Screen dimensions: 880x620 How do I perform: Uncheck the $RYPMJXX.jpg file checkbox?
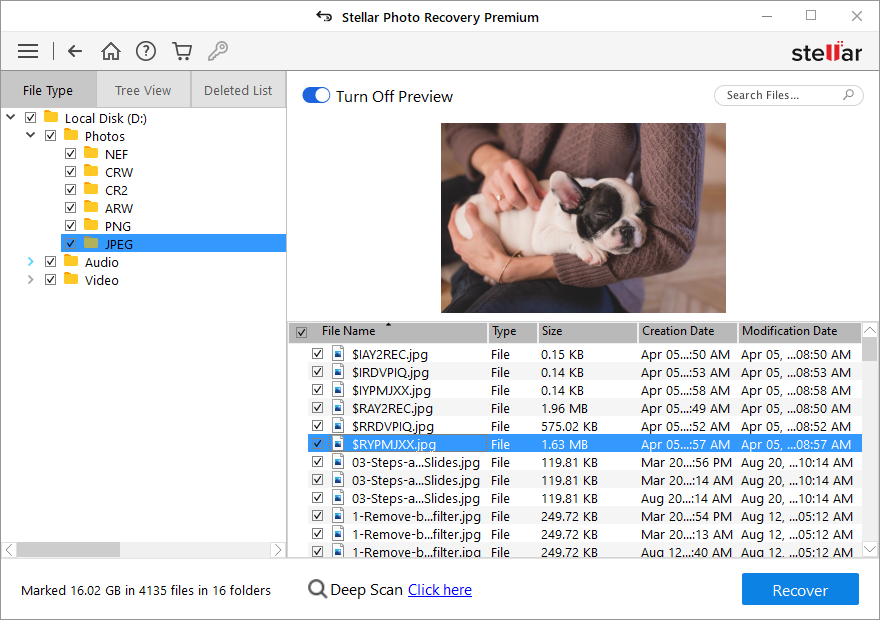317,443
